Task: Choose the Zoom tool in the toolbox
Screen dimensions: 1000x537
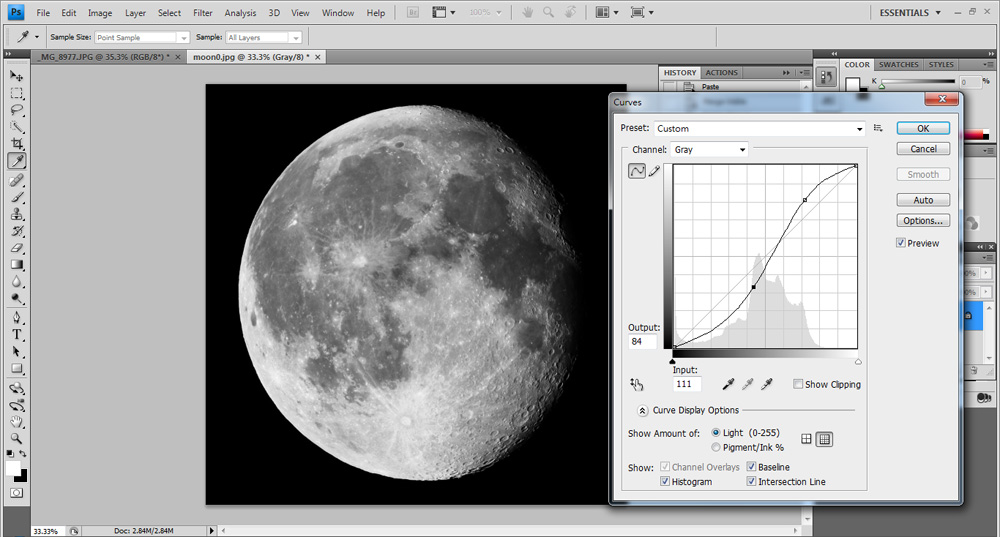Action: click(x=17, y=438)
